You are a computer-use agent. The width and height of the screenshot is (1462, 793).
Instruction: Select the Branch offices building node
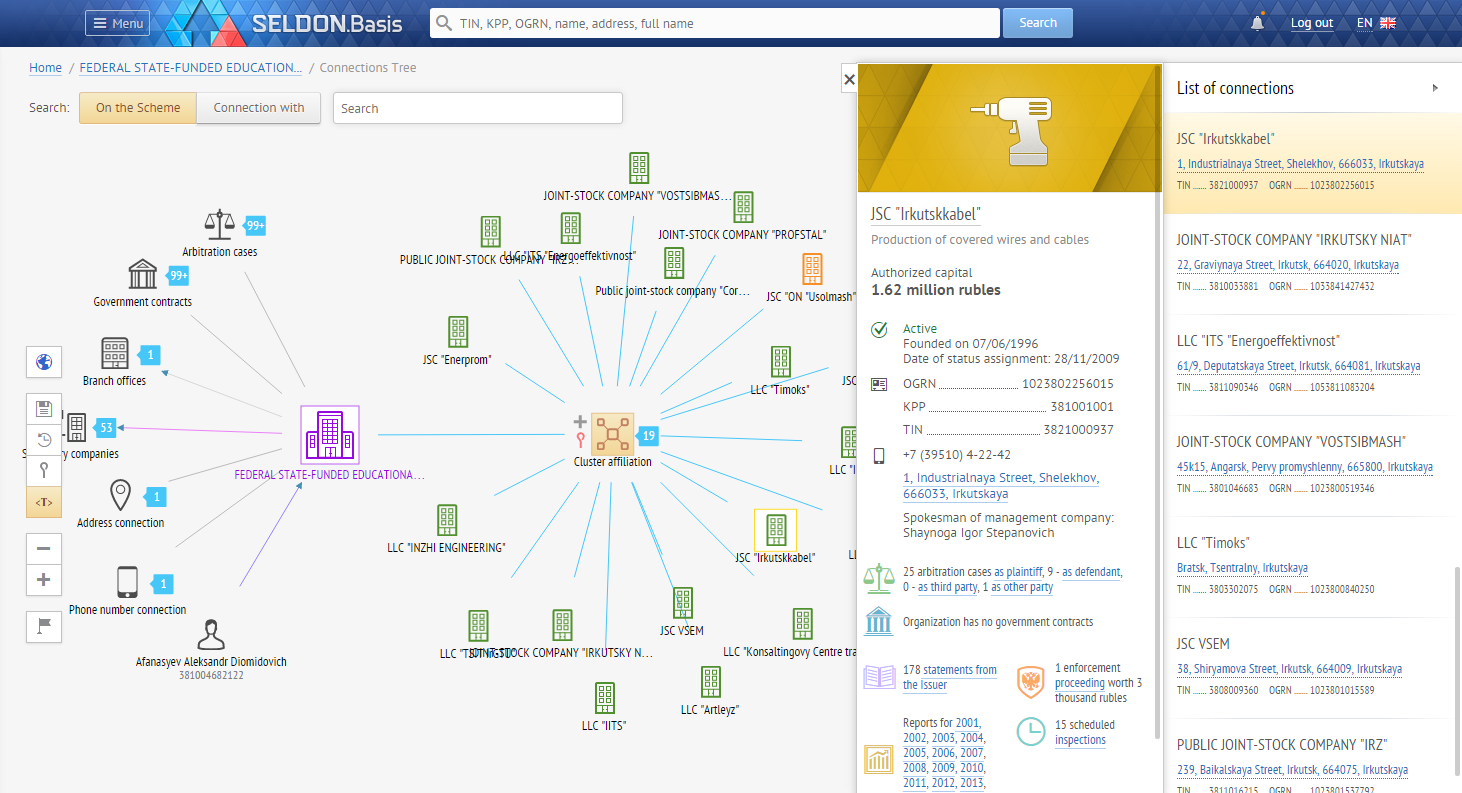tap(115, 354)
